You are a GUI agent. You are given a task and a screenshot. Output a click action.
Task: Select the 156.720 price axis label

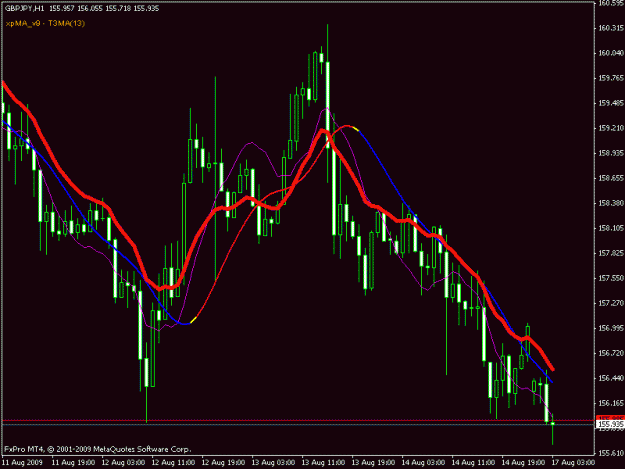point(610,353)
